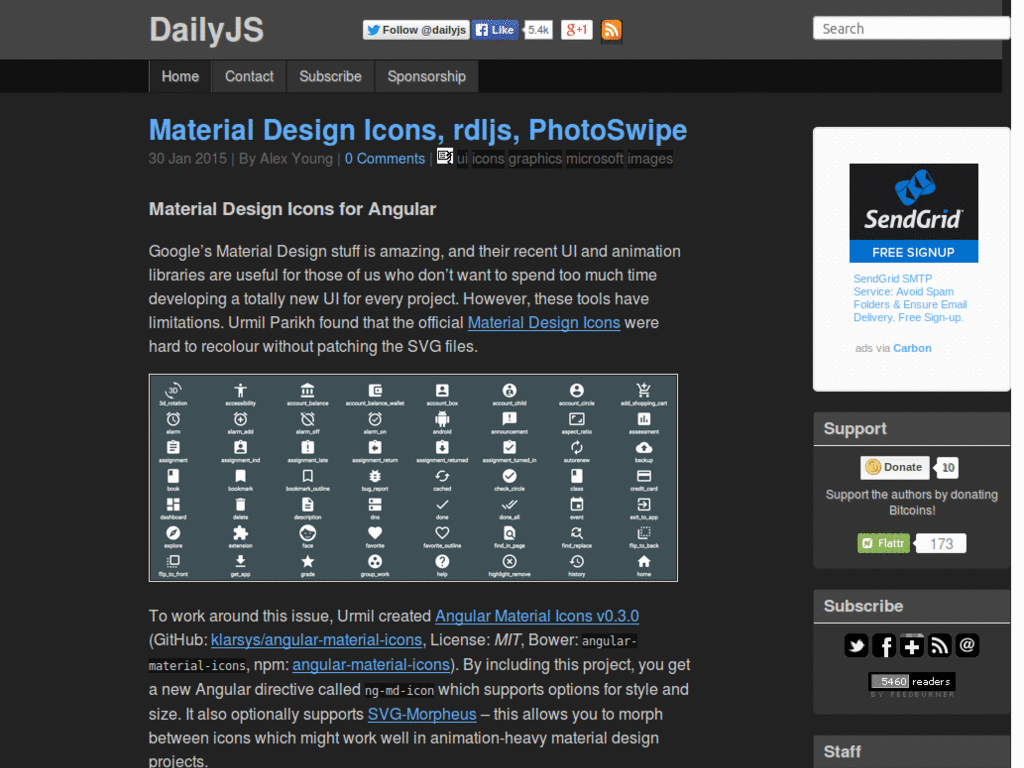This screenshot has height=768, width=1024.
Task: Click the bug_report icon in the icon grid
Action: tap(375, 476)
